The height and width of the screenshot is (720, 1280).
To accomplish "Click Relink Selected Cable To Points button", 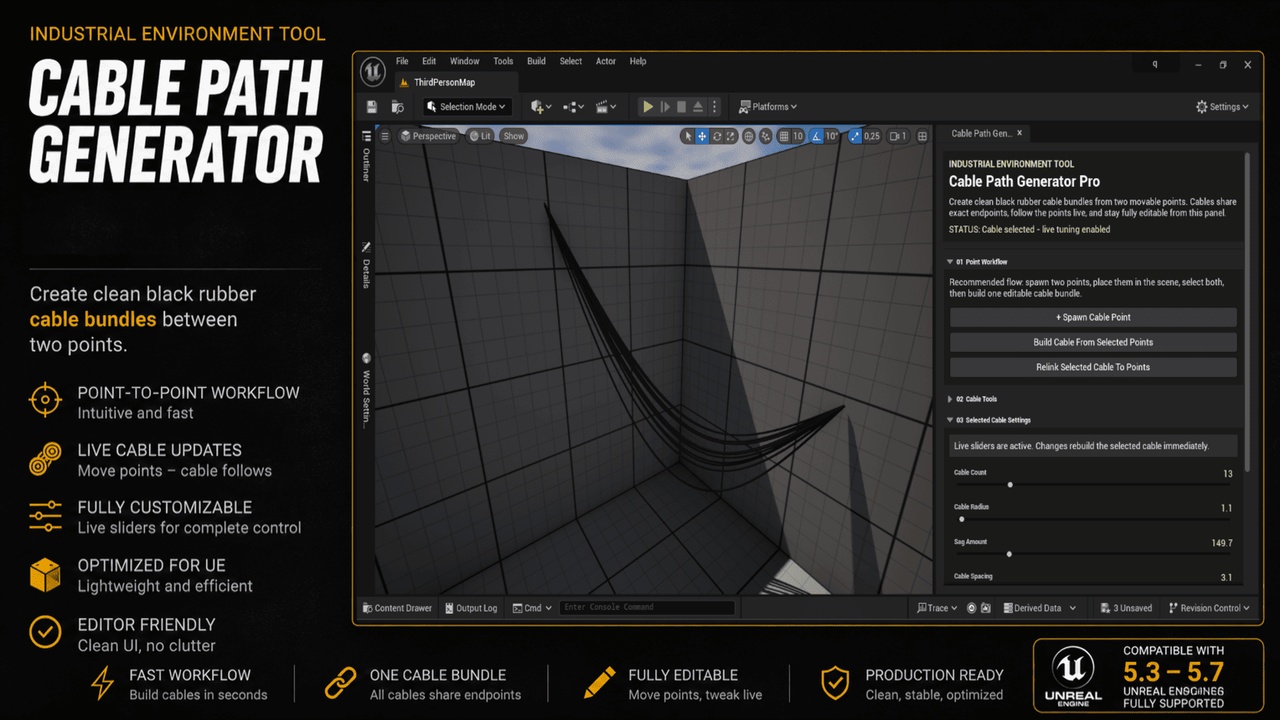I will pos(1093,367).
